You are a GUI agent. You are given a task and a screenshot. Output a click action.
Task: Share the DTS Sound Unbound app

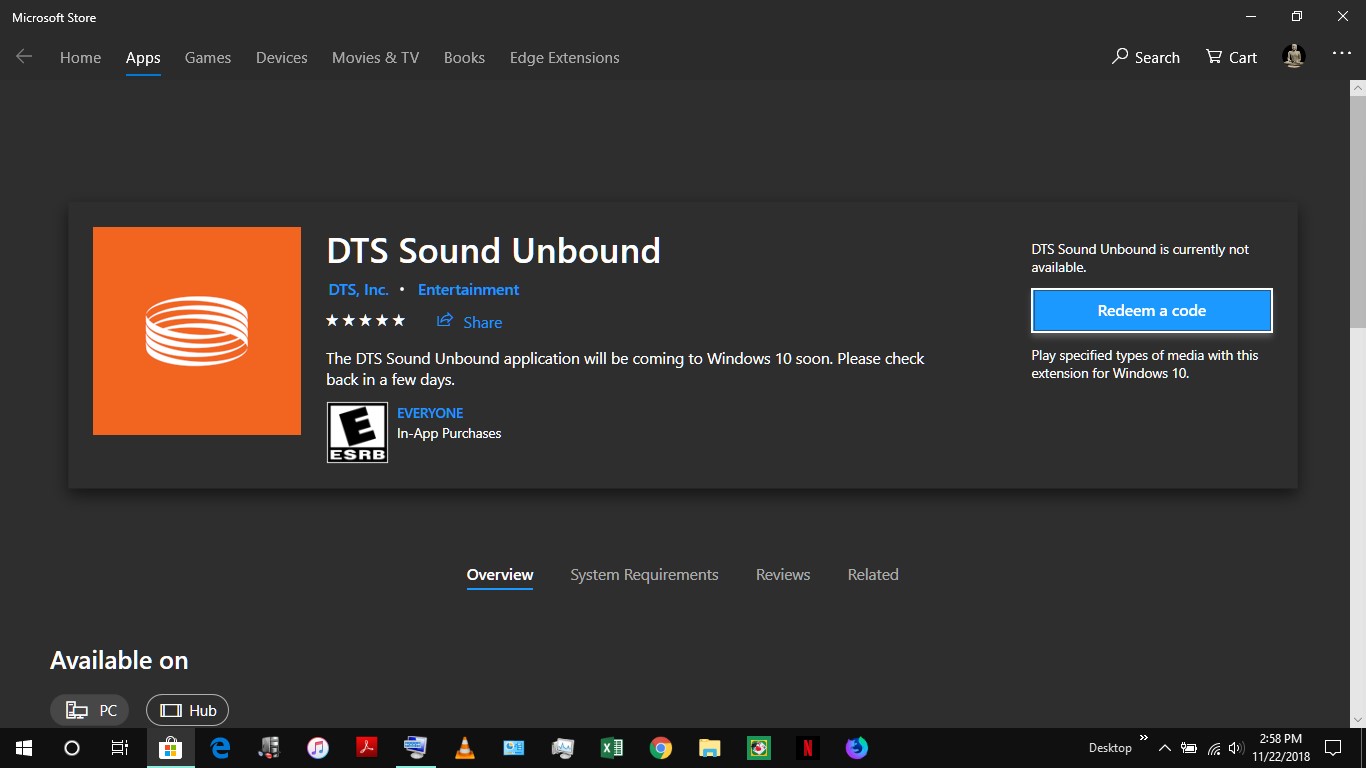[469, 322]
